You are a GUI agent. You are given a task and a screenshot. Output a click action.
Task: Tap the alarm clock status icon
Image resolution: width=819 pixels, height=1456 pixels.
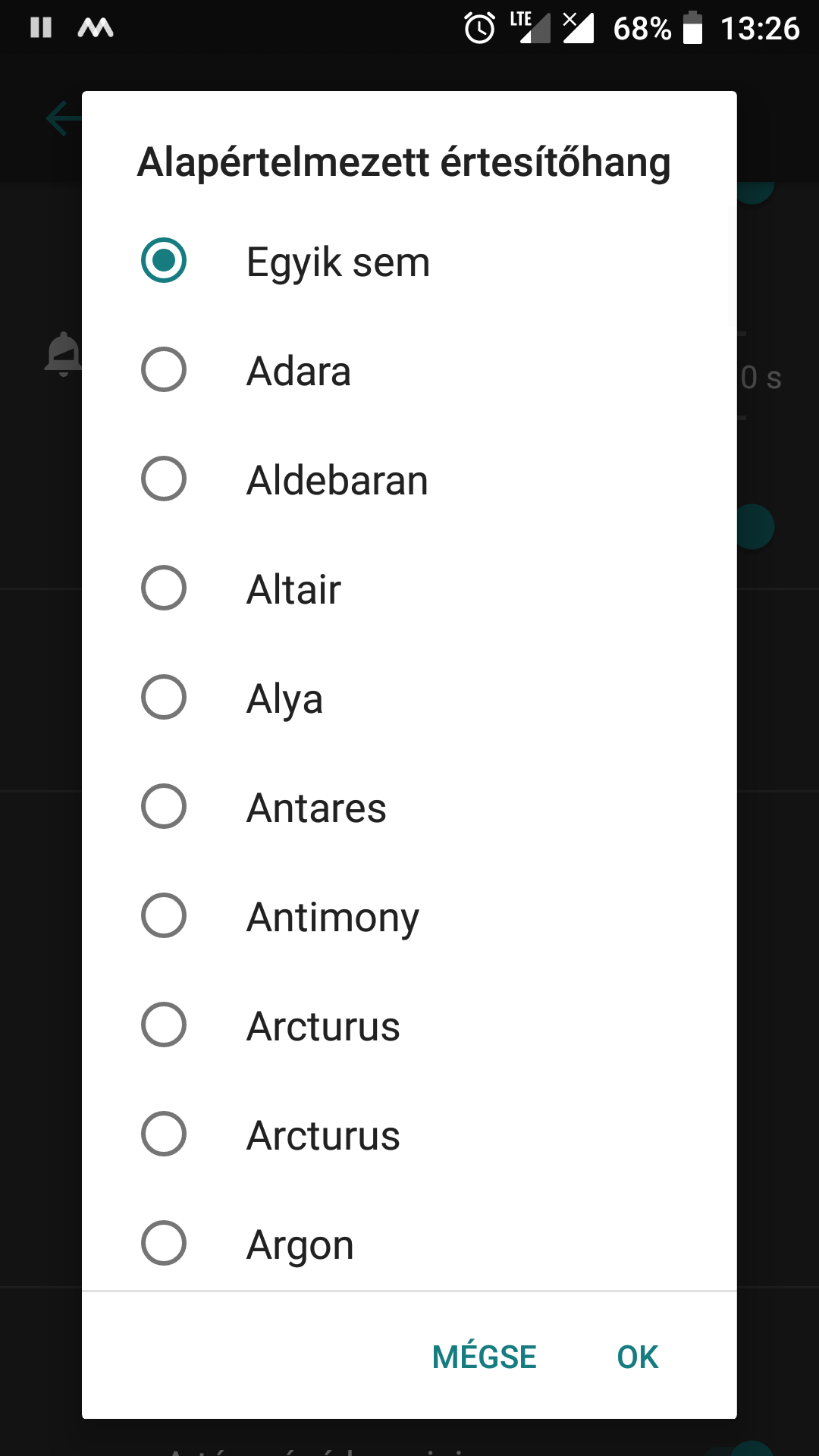coord(479,29)
